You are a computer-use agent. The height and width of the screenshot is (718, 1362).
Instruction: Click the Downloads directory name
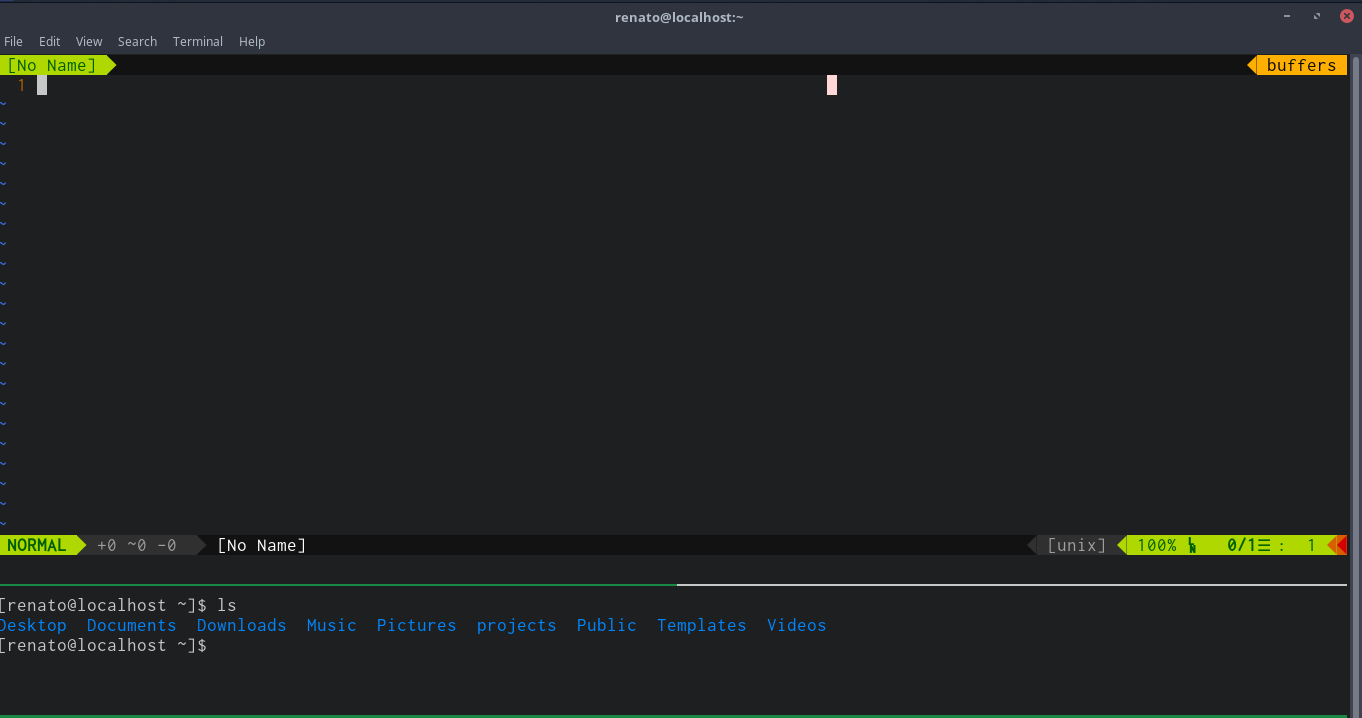click(x=241, y=625)
